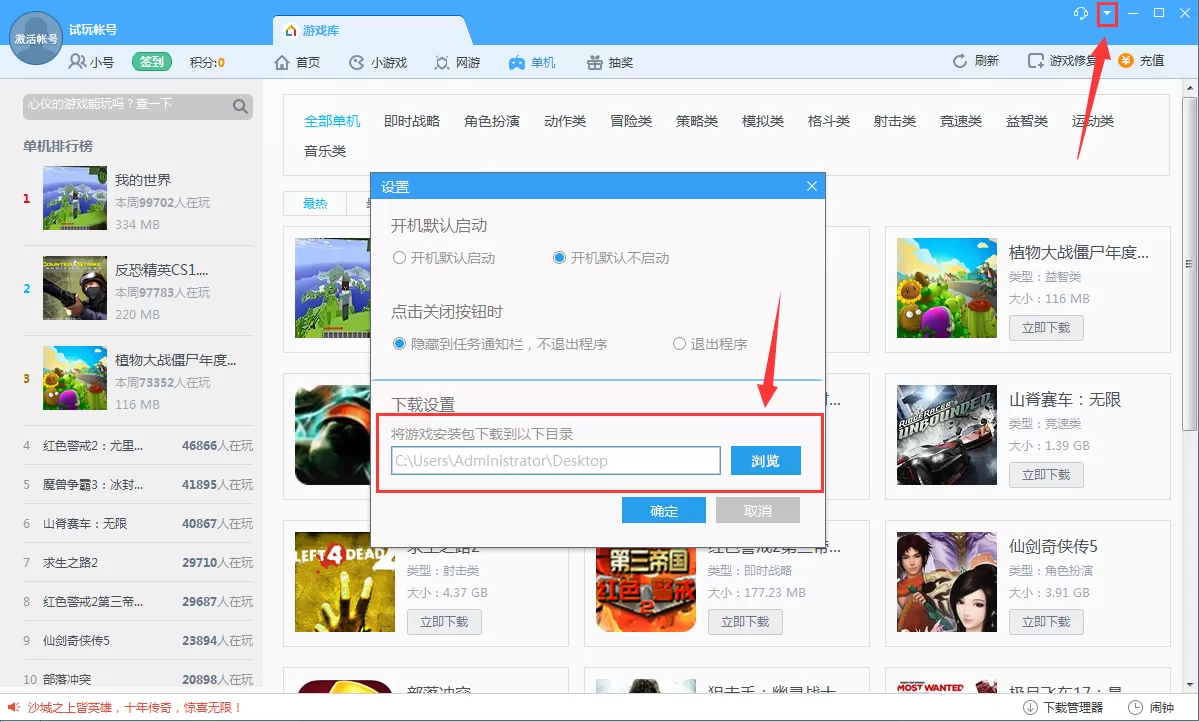Click the 激活帐号 avatar

coord(35,38)
